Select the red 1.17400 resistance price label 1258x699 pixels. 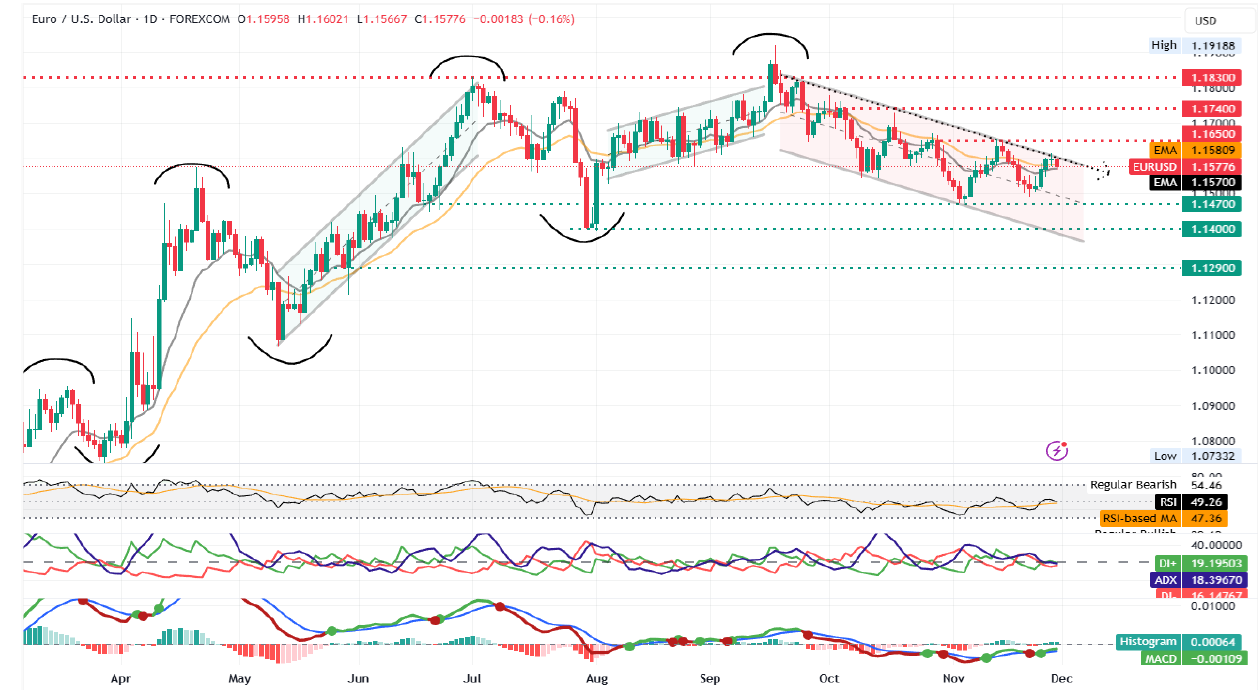click(1210, 108)
